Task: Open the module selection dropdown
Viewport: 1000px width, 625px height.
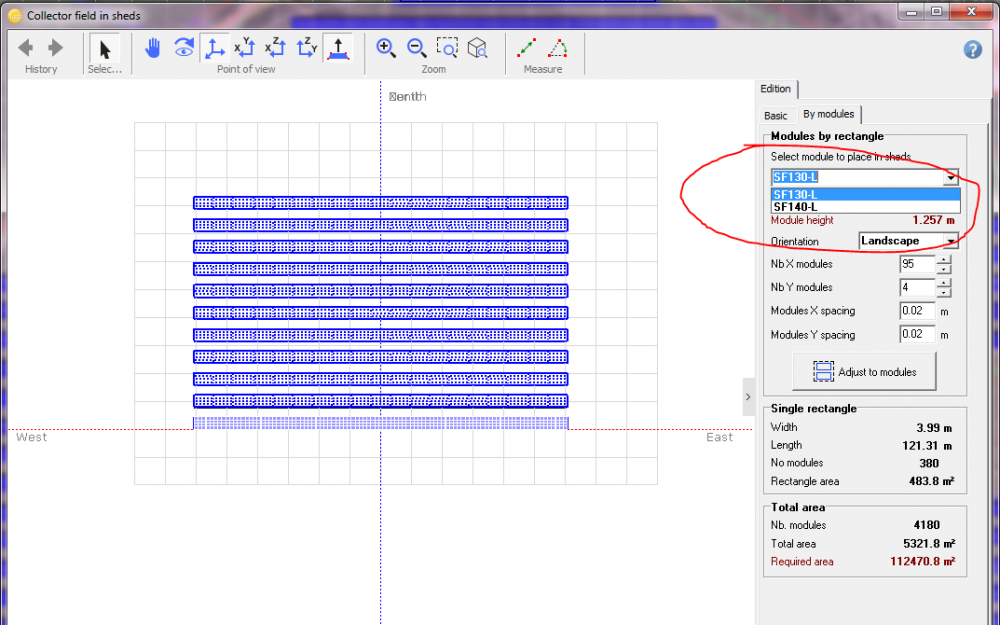Action: pos(951,176)
